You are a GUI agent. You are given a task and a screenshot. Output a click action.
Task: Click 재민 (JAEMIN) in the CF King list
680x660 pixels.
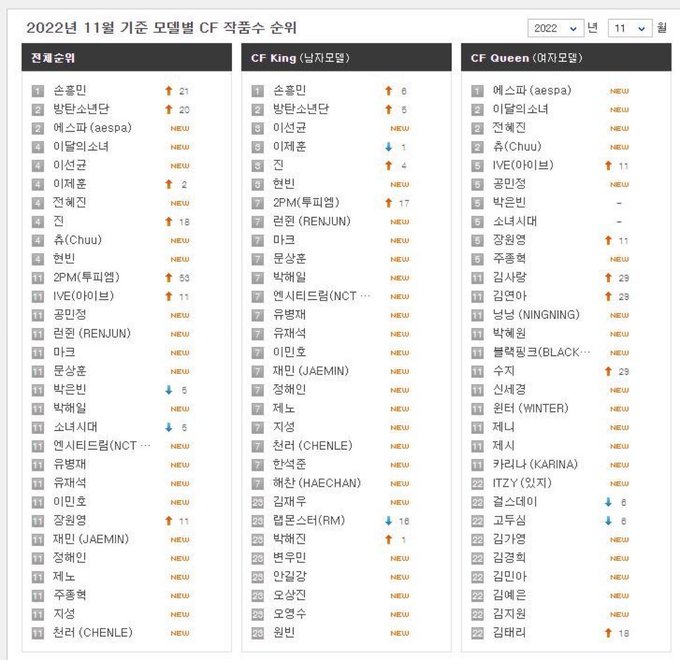tap(311, 371)
